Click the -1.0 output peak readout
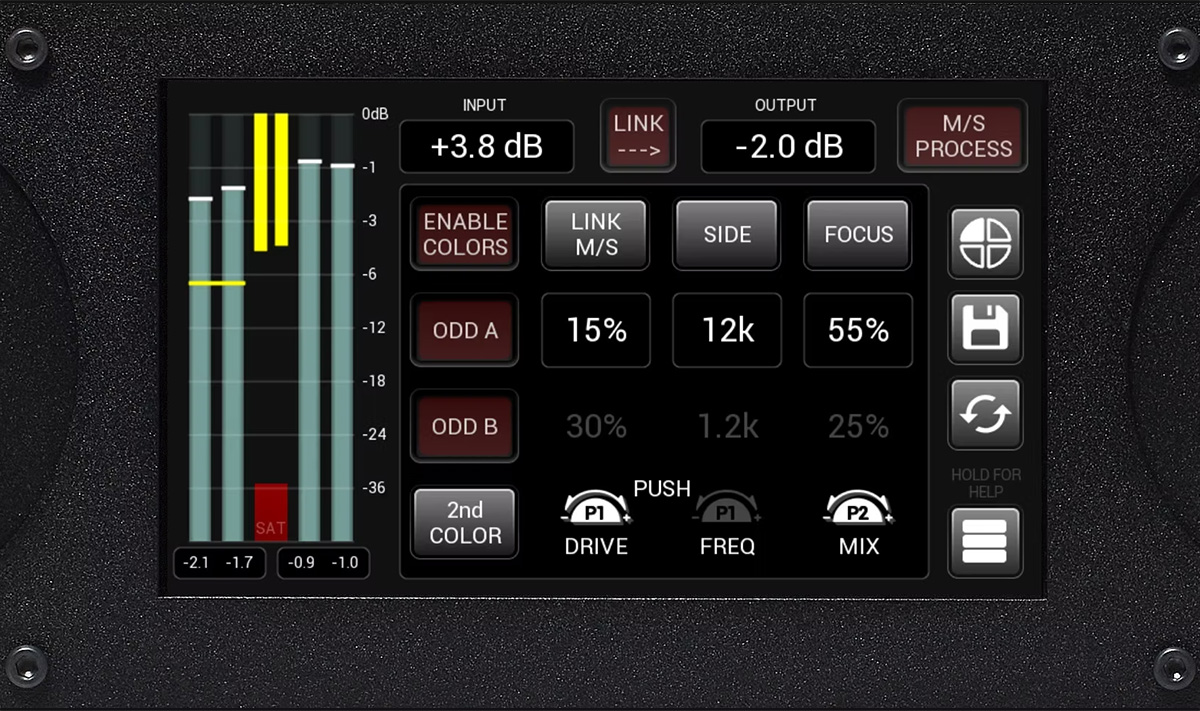The width and height of the screenshot is (1200, 711). [345, 563]
